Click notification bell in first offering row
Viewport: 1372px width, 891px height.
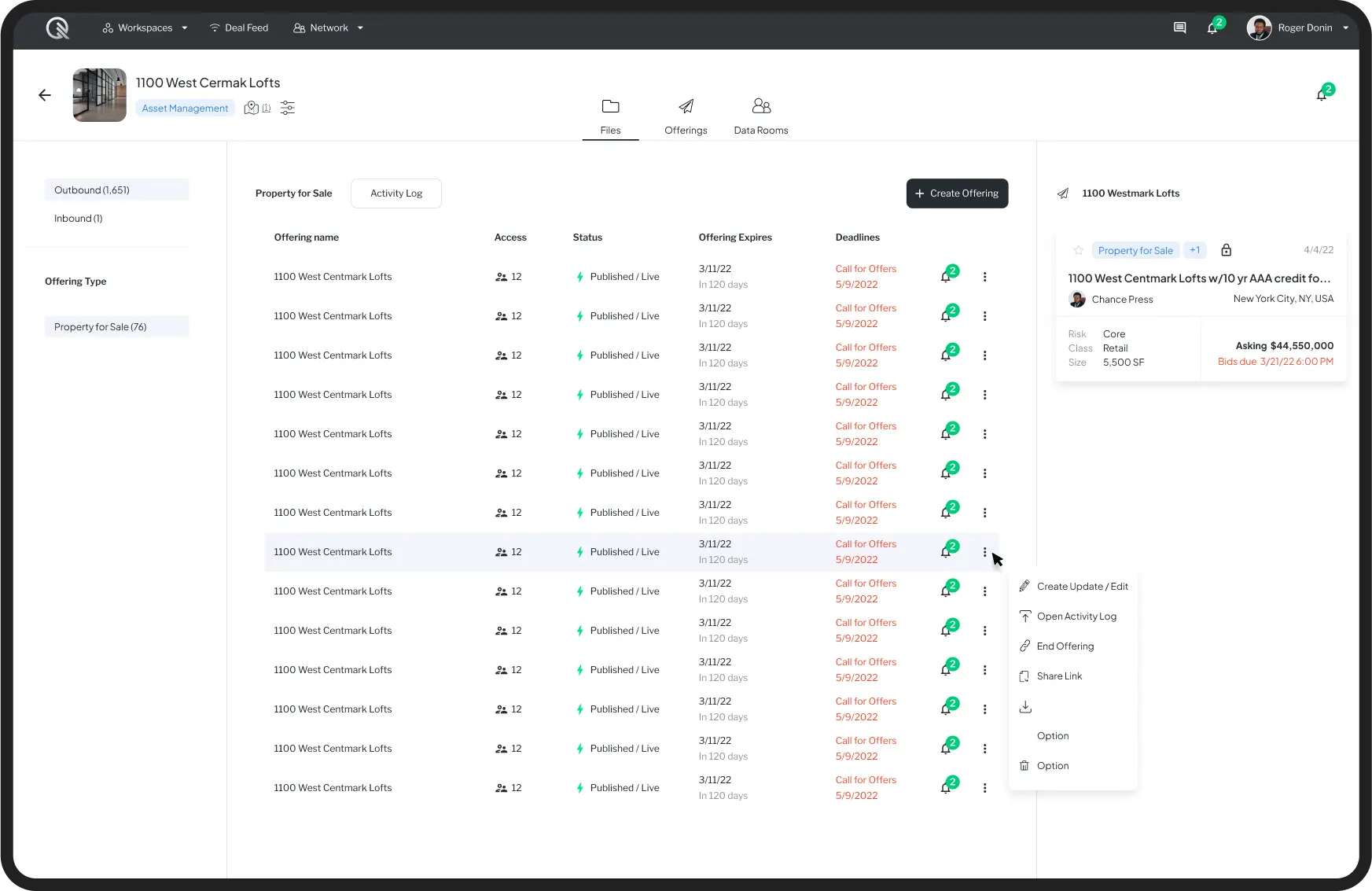(947, 277)
